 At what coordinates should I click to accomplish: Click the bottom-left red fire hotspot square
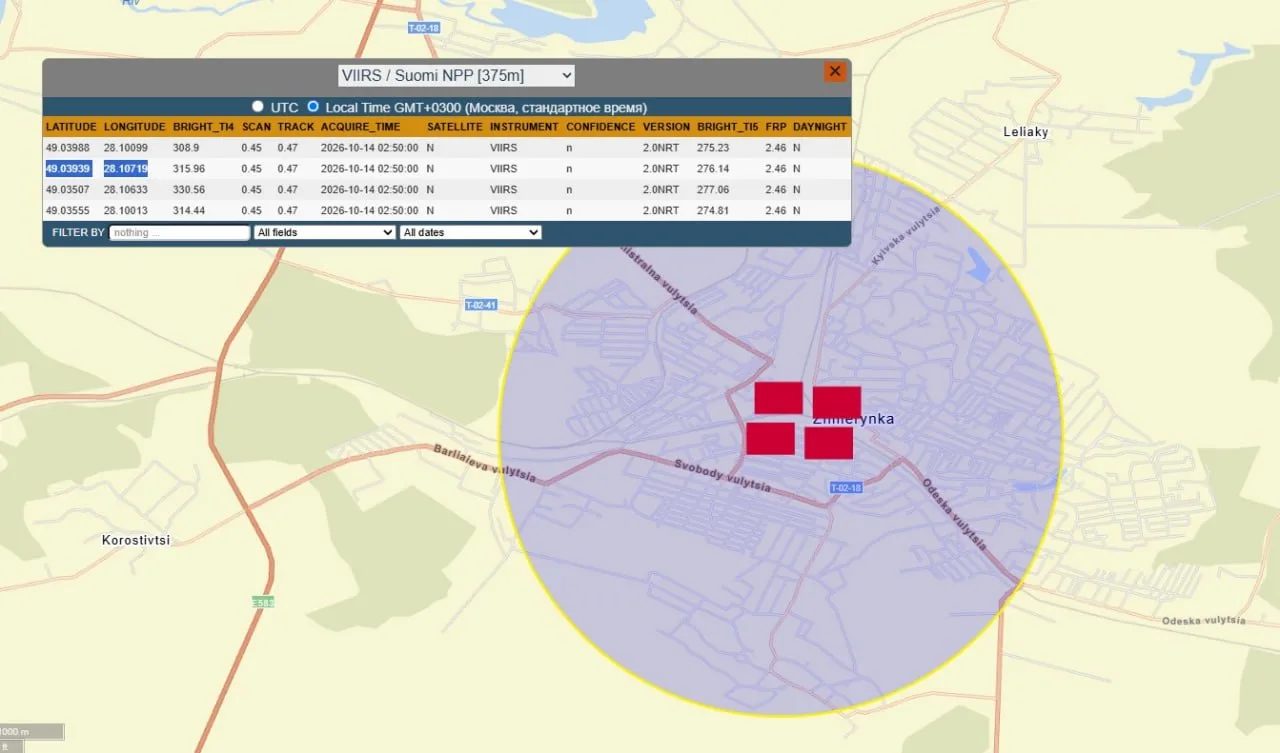coord(770,439)
